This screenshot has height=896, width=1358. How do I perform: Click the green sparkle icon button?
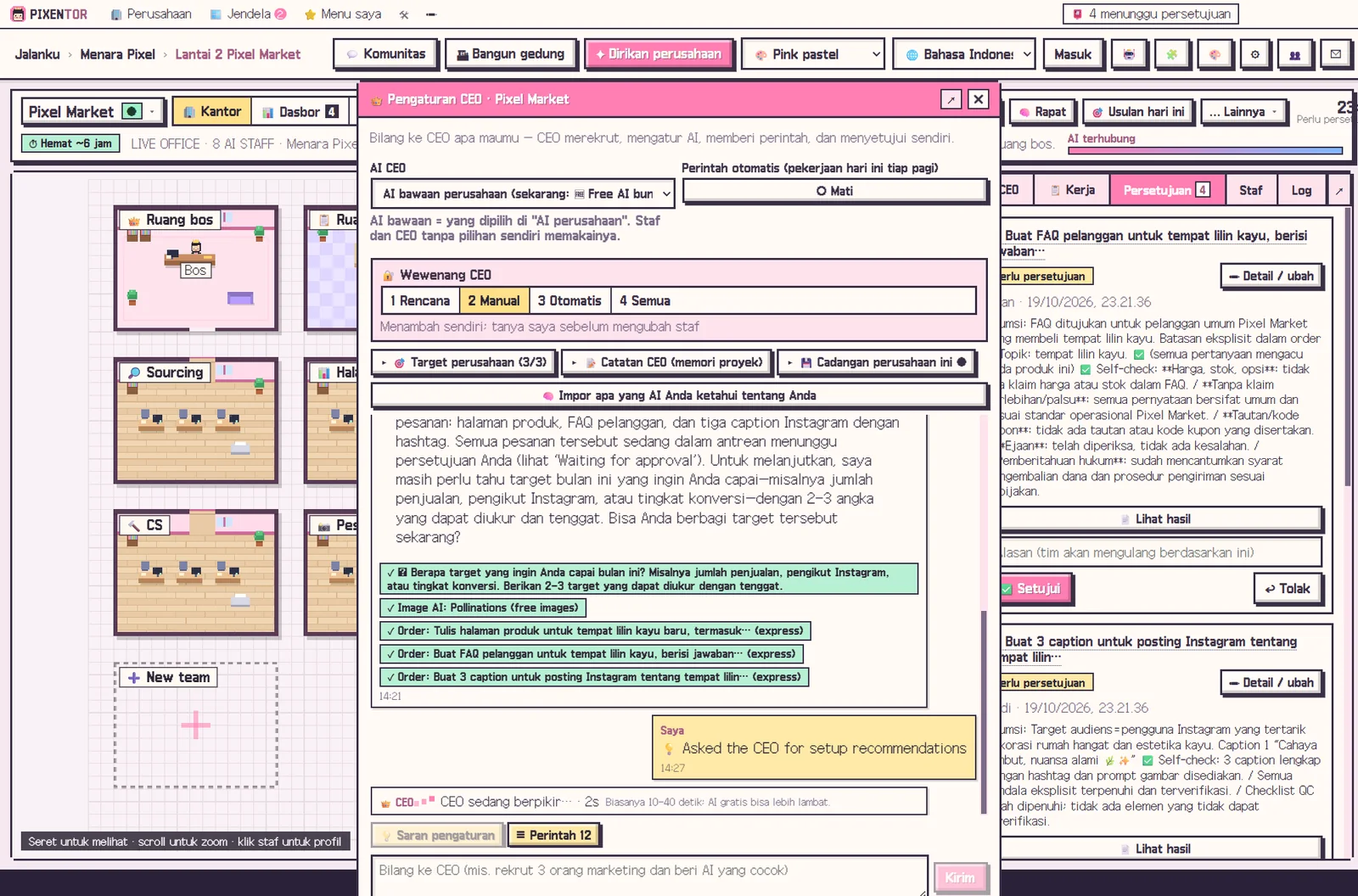(1171, 54)
